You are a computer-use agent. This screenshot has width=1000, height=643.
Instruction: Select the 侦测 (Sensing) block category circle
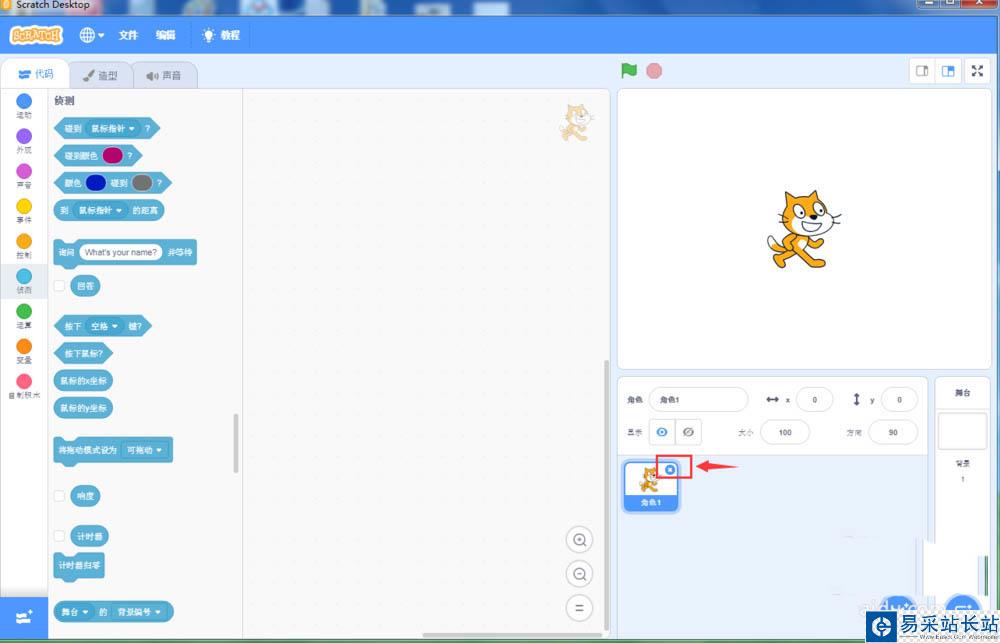coord(24,276)
